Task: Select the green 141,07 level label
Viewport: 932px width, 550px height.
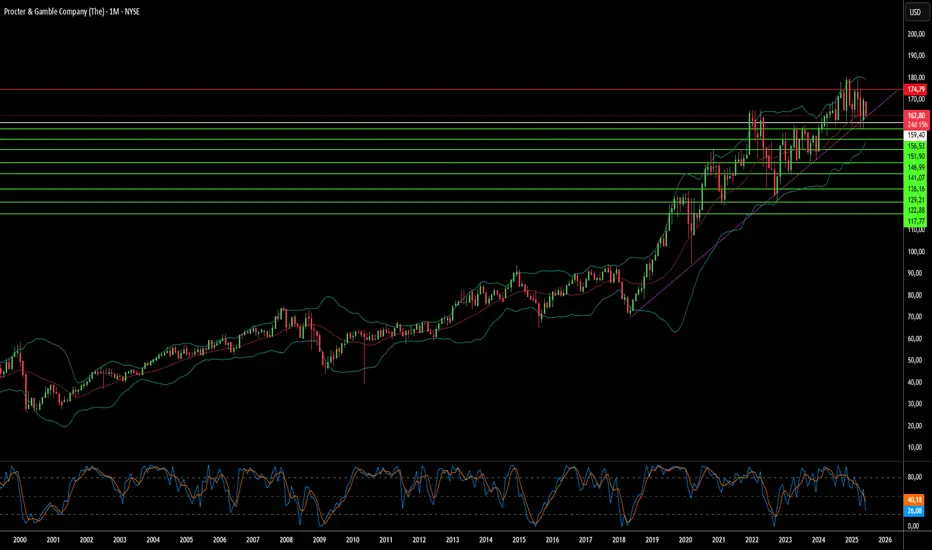Action: click(x=916, y=178)
